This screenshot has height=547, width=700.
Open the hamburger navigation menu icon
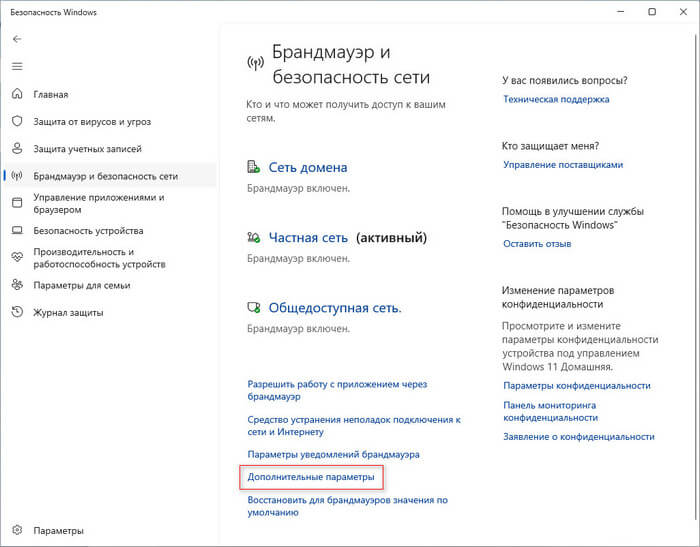pos(17,66)
